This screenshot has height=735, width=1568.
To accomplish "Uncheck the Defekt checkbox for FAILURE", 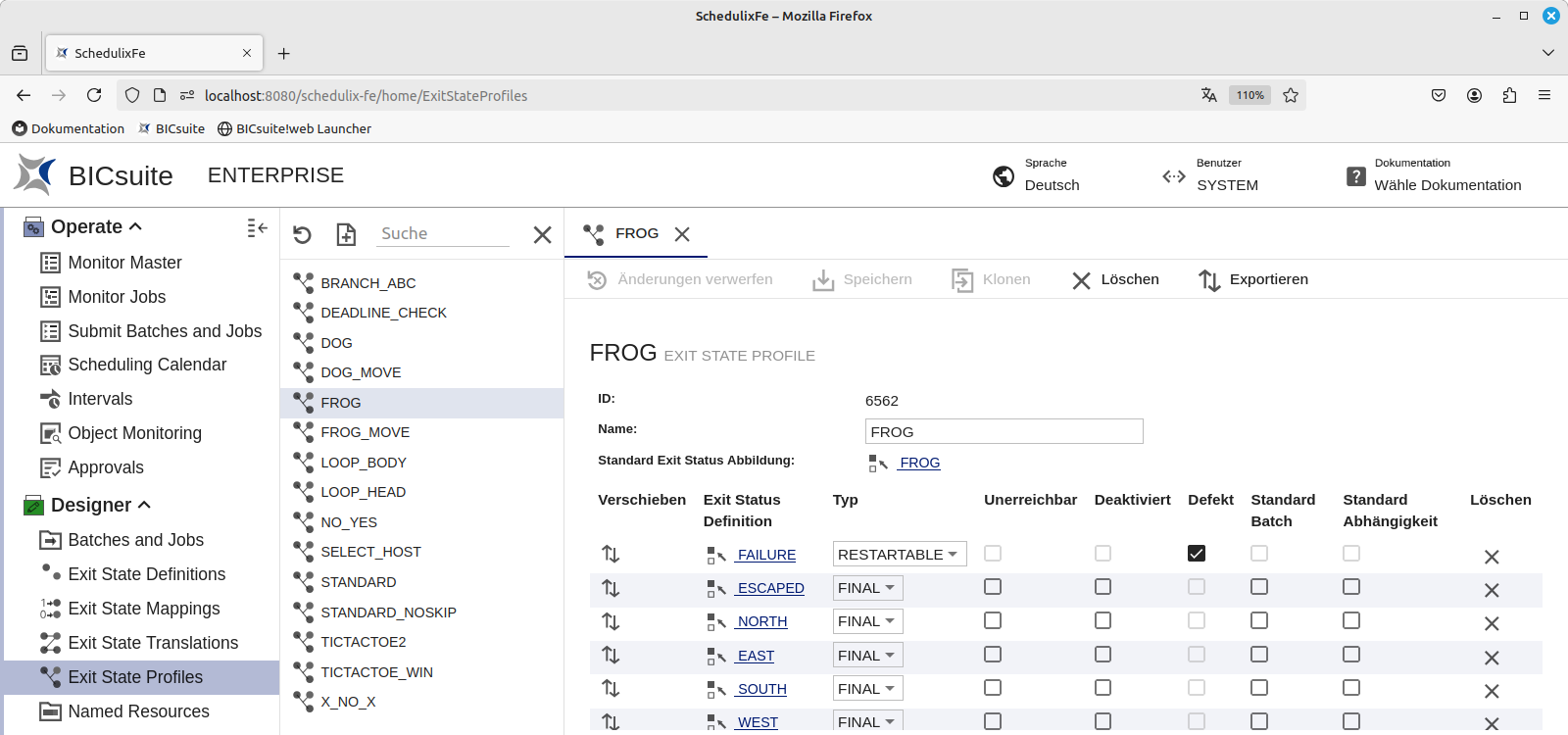I will (x=1197, y=554).
